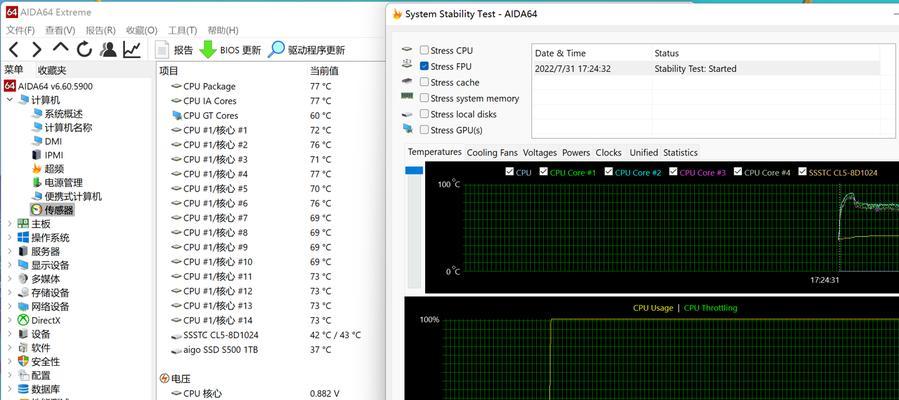Viewport: 899px width, 400px height.
Task: Click the 当前值 column header
Action: click(324, 71)
